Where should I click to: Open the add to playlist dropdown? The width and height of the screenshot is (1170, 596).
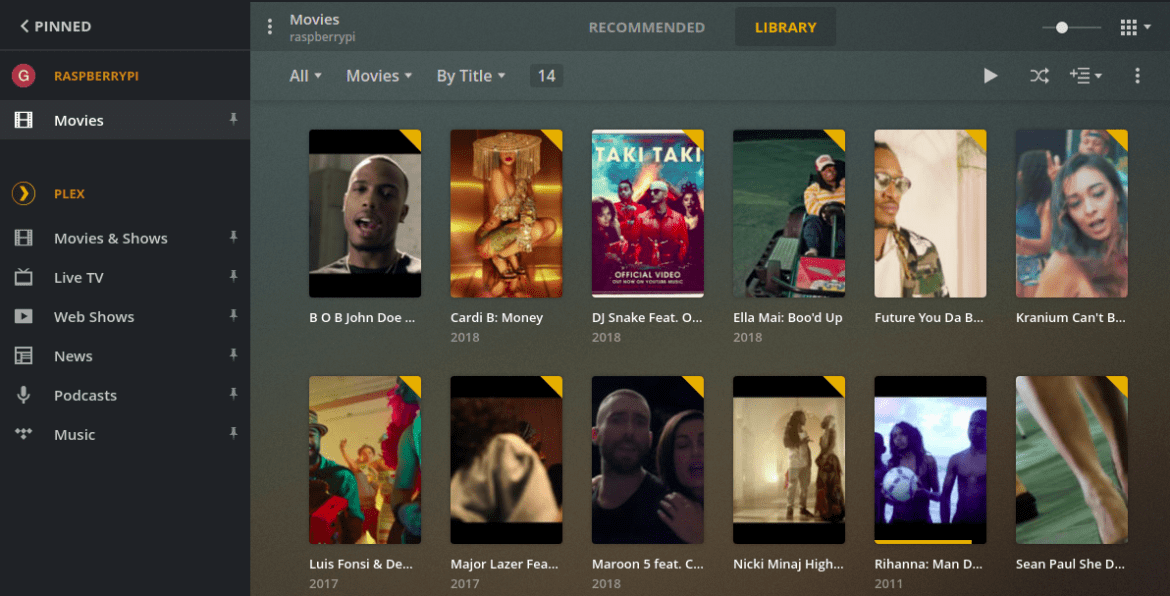[1086, 75]
